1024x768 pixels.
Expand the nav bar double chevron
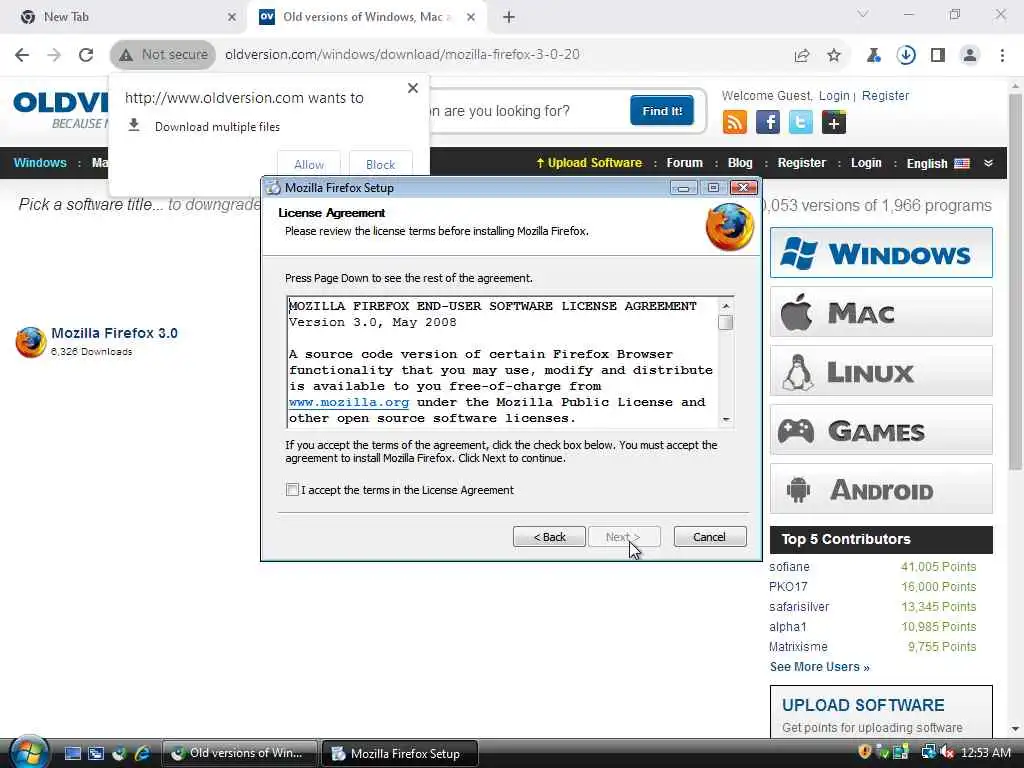tap(988, 163)
